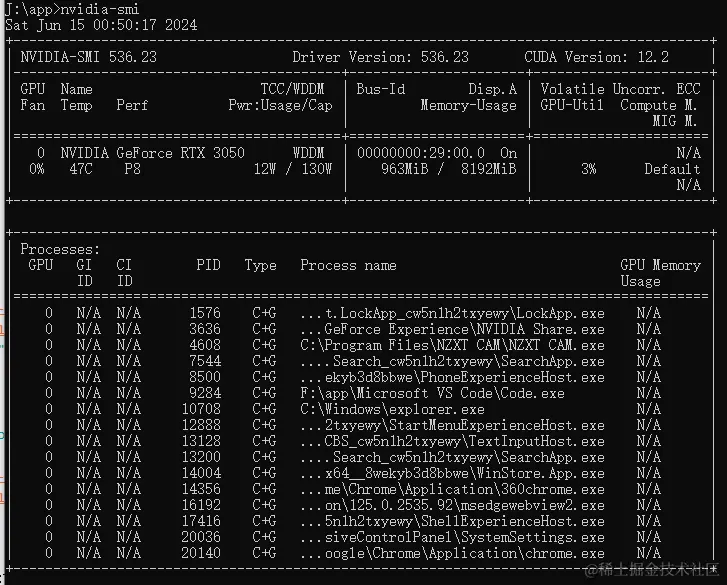Click GPU memory 'N/A' in chrome.exe row

pos(648,553)
